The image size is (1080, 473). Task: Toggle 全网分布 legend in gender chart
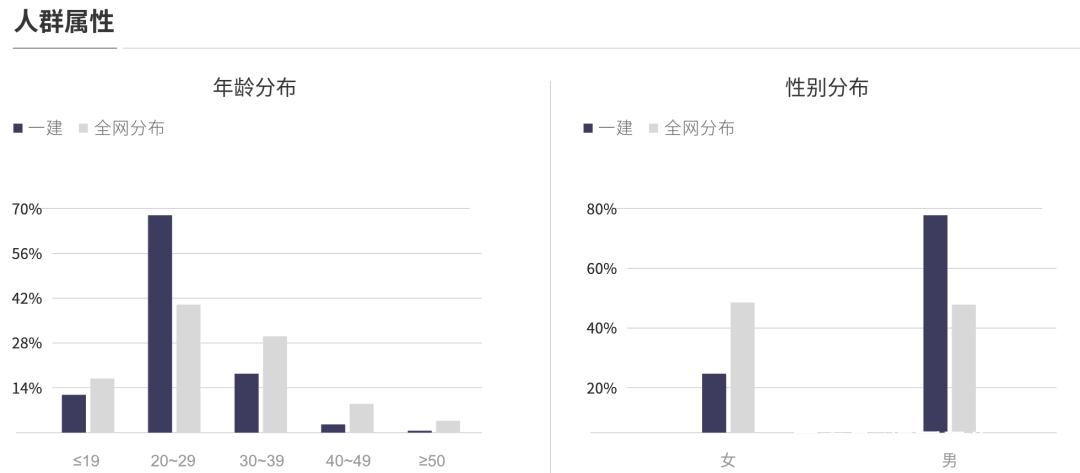(692, 128)
